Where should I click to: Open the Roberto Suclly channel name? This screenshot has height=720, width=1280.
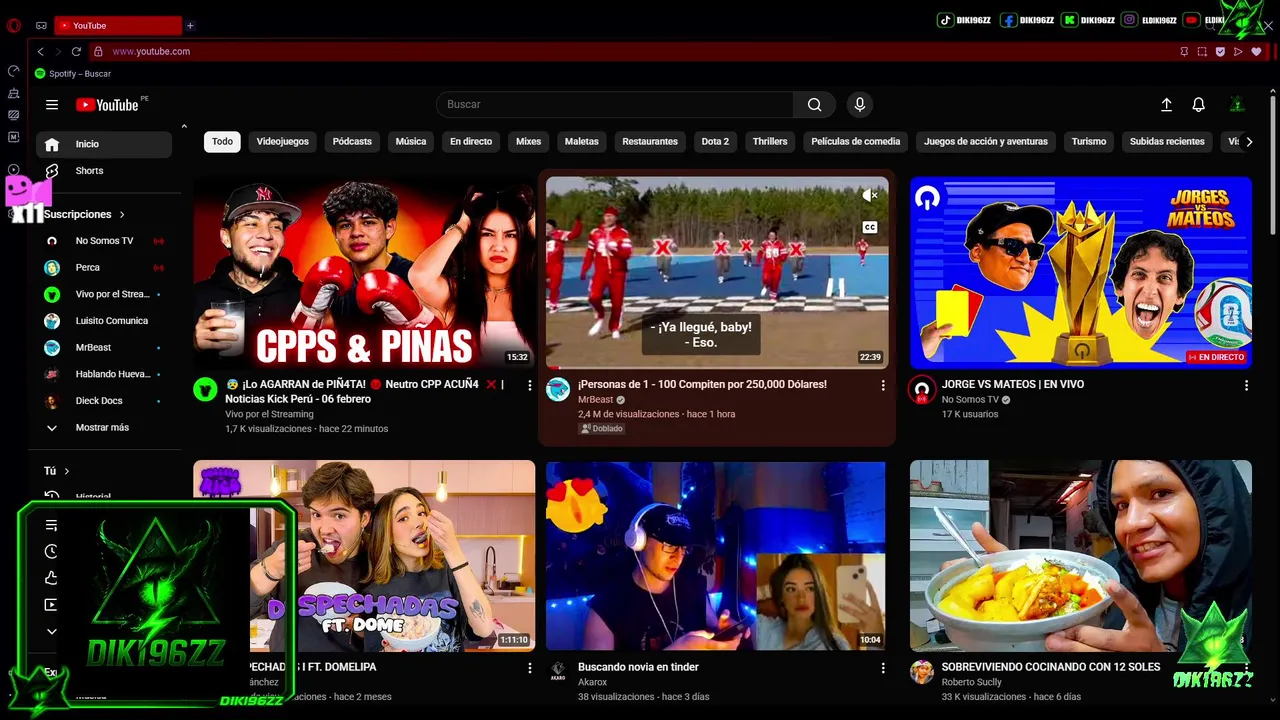[971, 682]
